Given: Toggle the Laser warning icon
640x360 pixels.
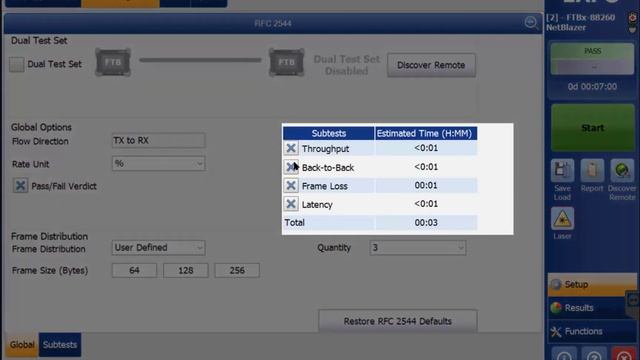Looking at the screenshot, I should click(x=562, y=218).
